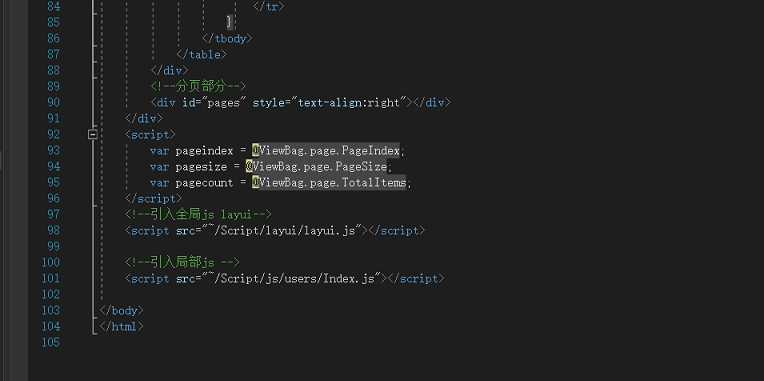Select line number 105 in the gutter

(x=51, y=343)
